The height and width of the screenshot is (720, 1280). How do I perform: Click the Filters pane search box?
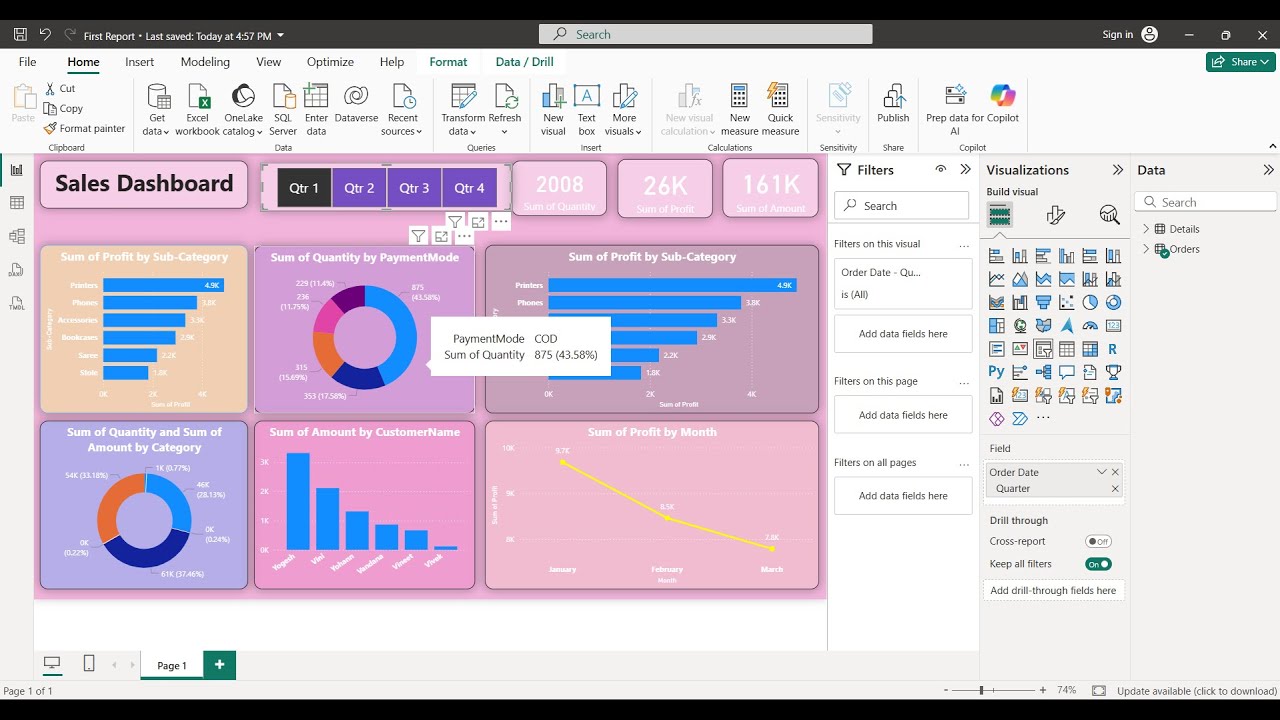[901, 206]
